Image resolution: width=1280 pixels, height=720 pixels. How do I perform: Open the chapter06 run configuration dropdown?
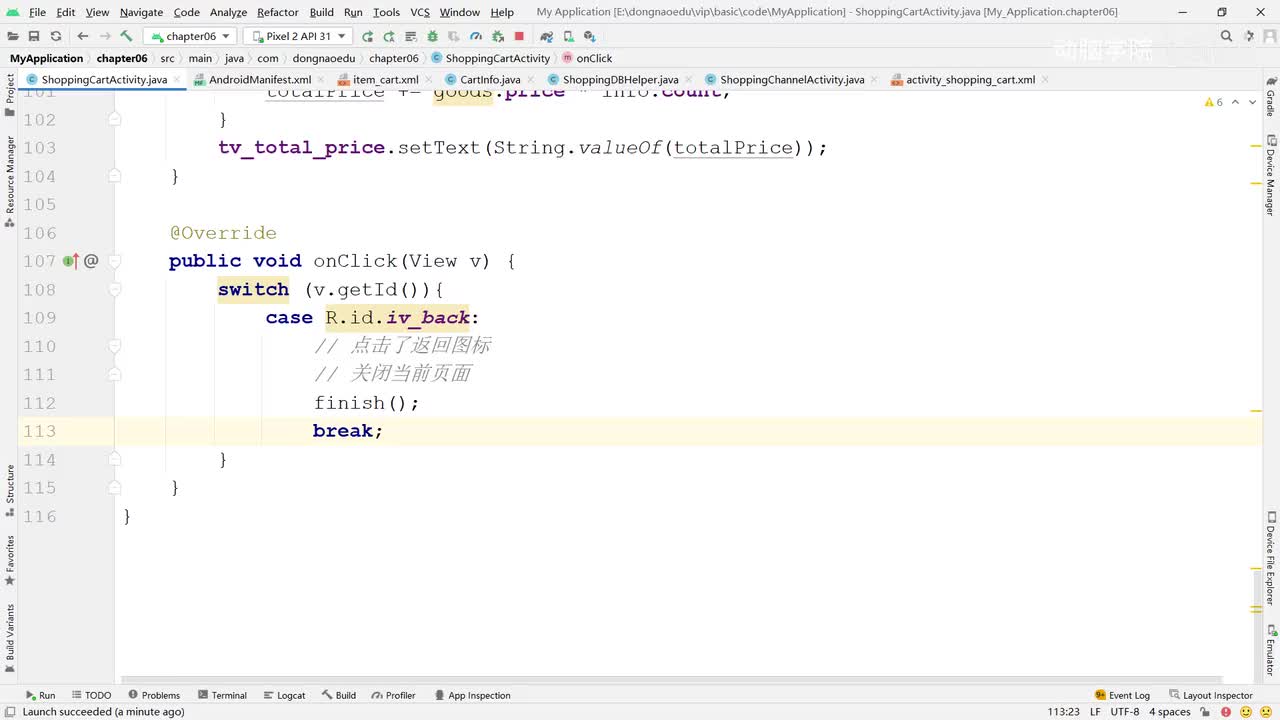(x=190, y=36)
